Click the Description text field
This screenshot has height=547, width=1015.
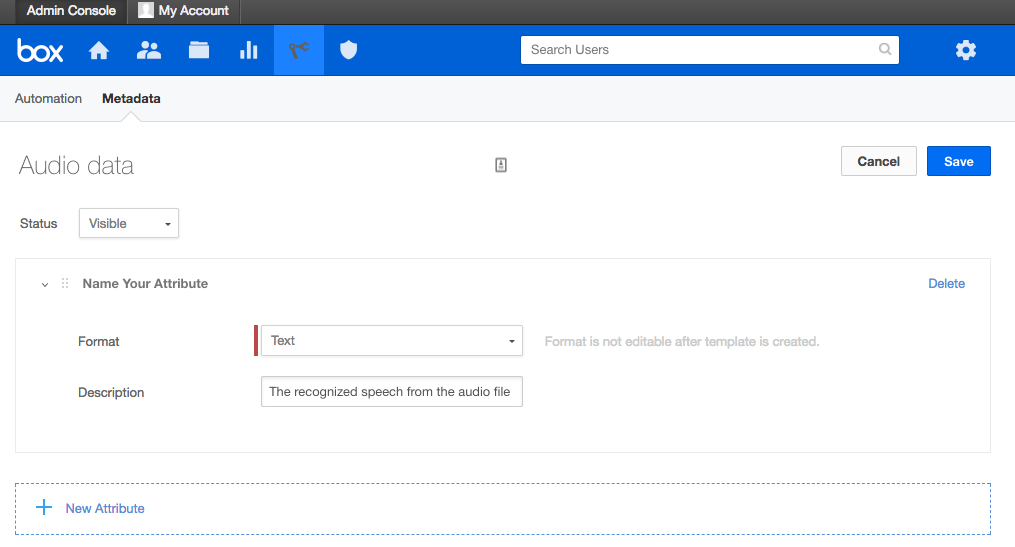(x=392, y=392)
